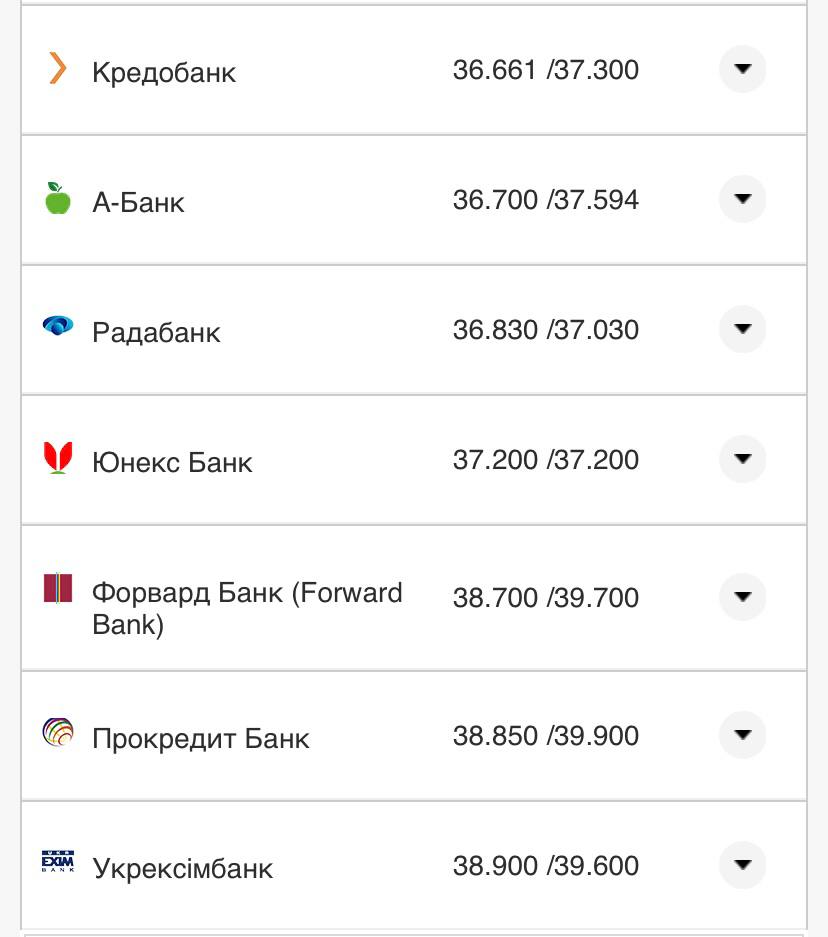Screen dimensions: 828x937
Task: Click the Юнекс Банк red logo
Action: 58,457
